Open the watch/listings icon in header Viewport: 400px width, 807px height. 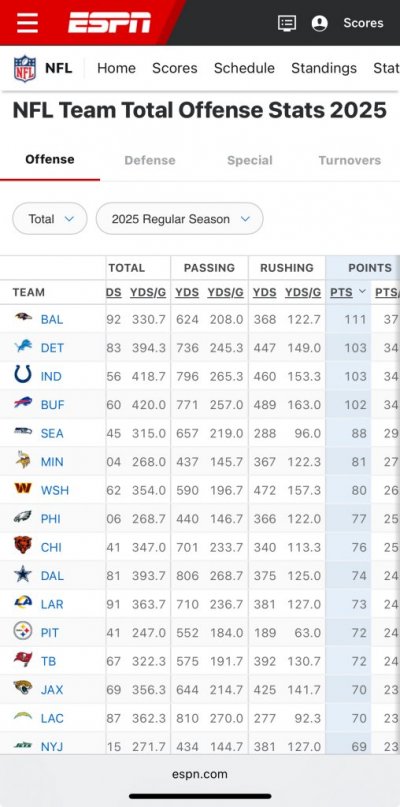[287, 23]
